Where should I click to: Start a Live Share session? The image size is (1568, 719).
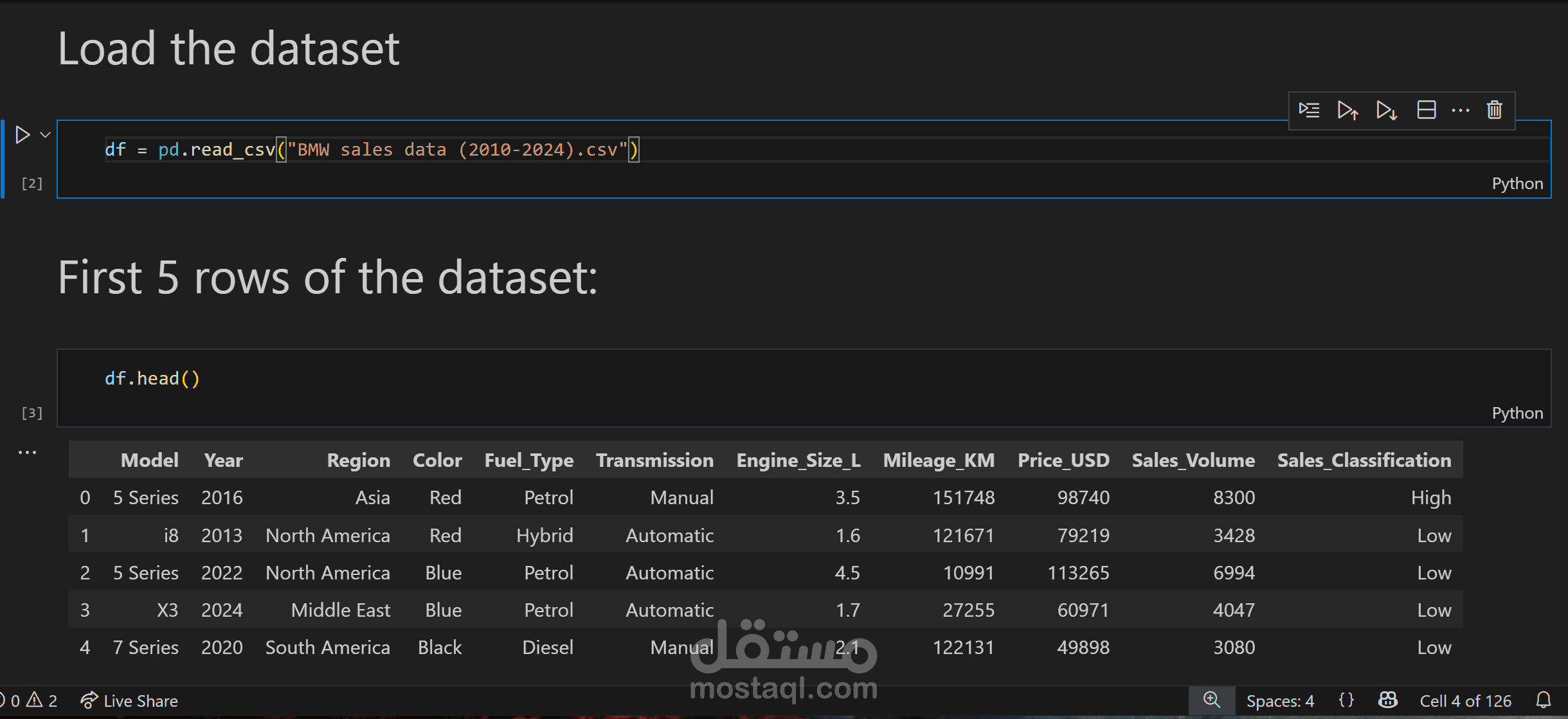coord(129,700)
